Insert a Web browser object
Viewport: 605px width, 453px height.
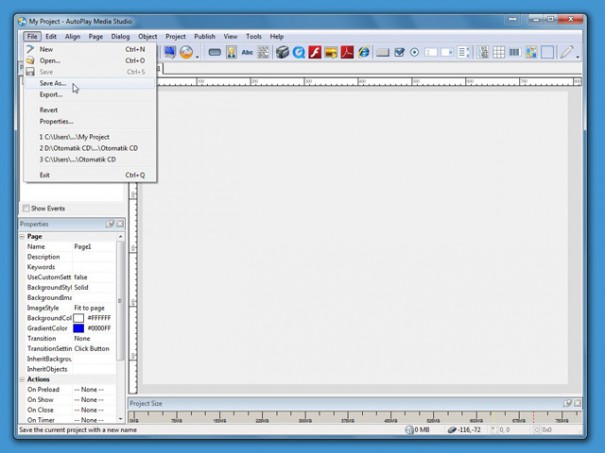click(363, 52)
